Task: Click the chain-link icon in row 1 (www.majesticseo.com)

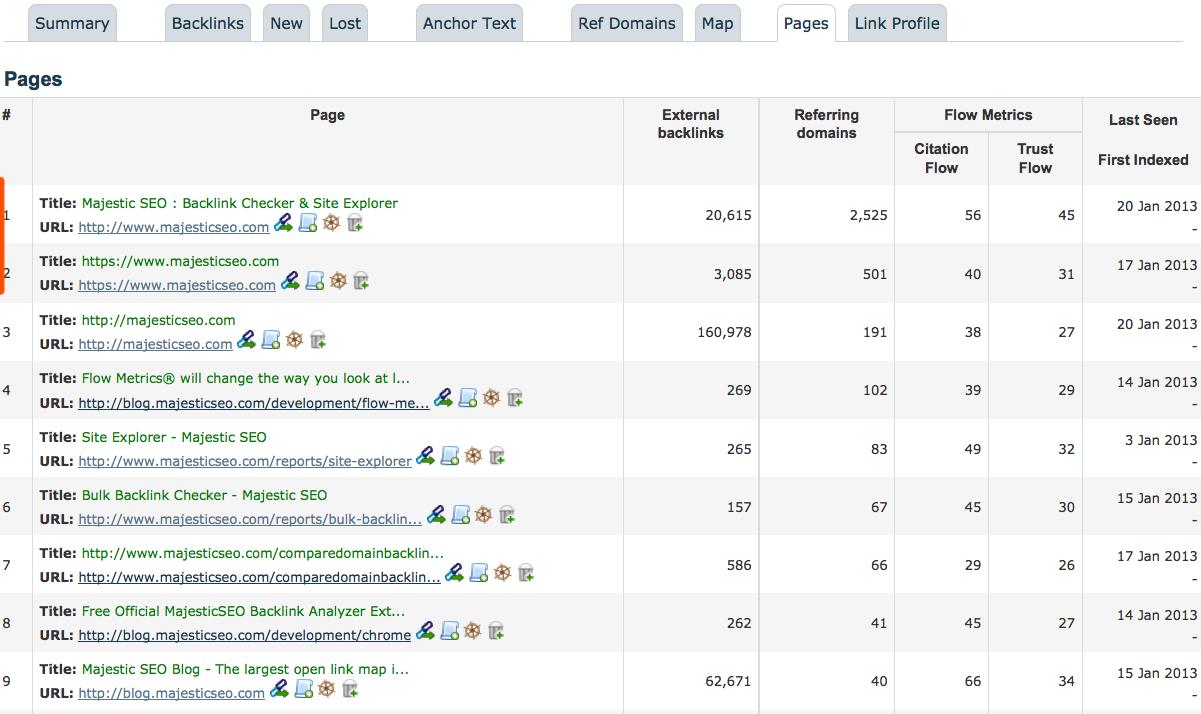Action: [x=283, y=223]
